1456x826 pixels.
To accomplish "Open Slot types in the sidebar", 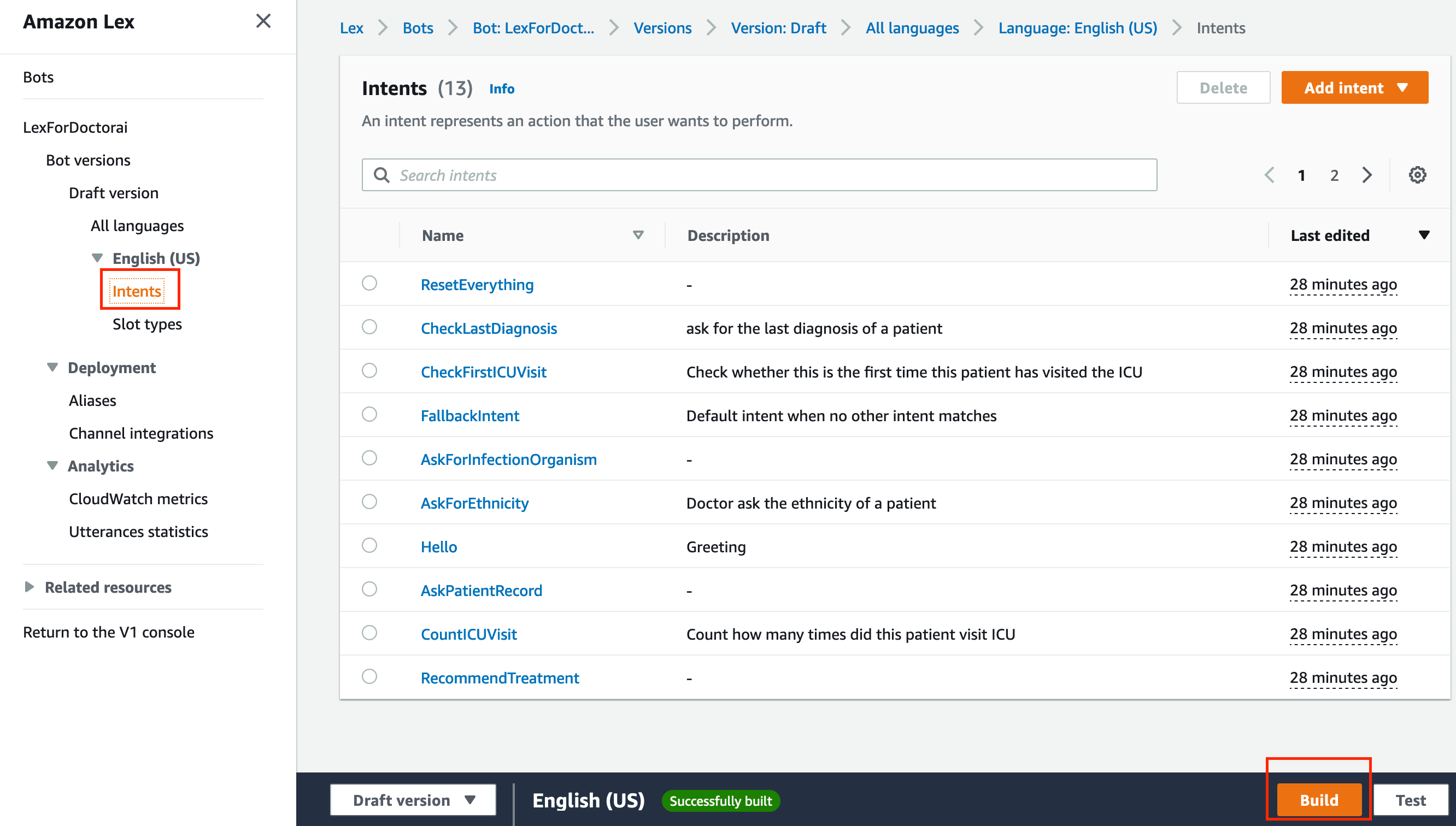I will [147, 324].
